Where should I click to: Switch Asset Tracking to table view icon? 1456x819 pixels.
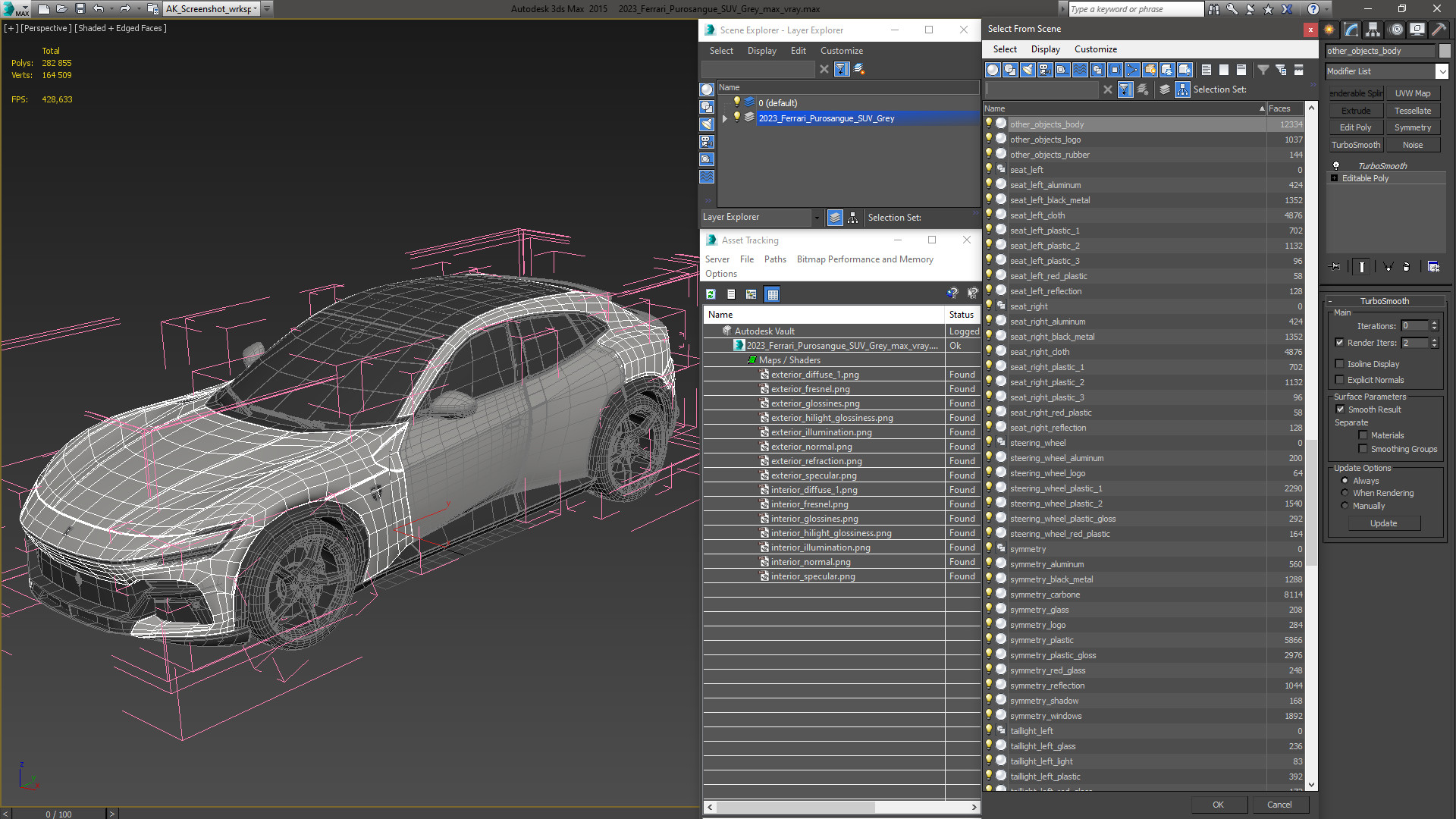pos(772,294)
